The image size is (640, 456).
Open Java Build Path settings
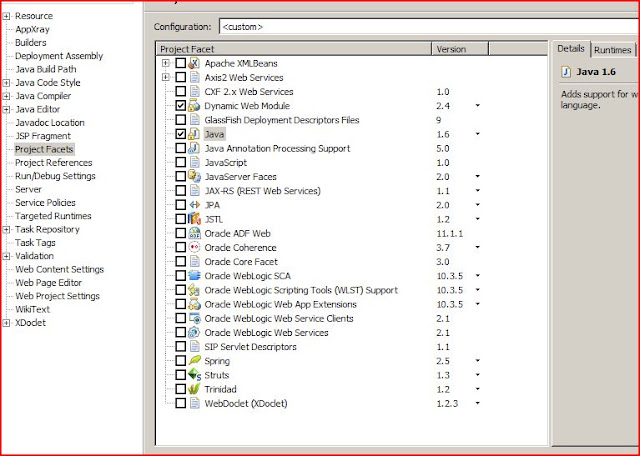[x=46, y=69]
